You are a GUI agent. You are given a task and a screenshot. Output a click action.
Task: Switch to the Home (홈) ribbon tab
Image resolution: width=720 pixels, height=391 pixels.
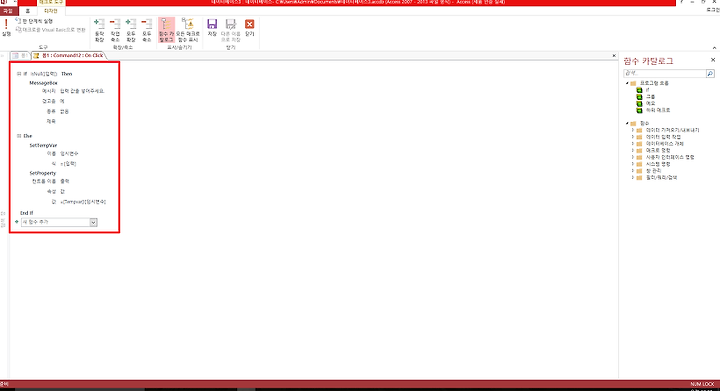coord(28,11)
